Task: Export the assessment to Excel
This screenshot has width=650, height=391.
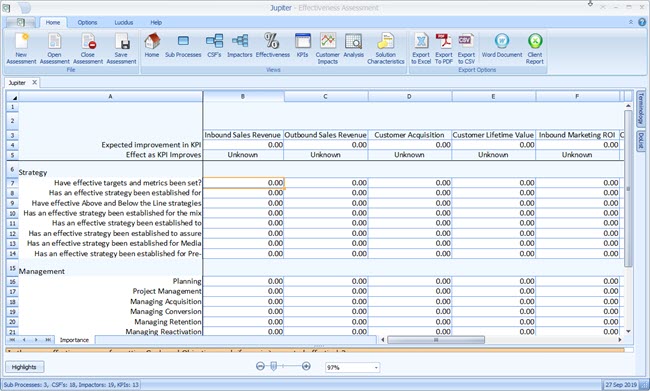Action: click(421, 49)
